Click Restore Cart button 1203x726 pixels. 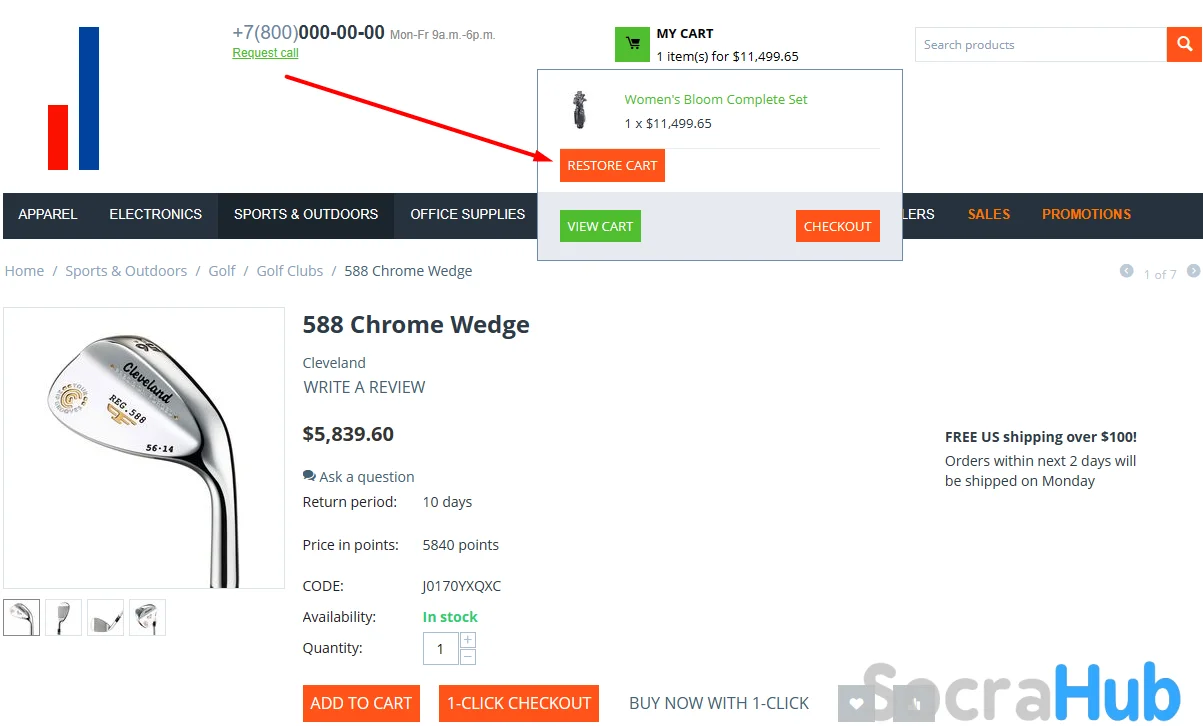[x=612, y=166]
